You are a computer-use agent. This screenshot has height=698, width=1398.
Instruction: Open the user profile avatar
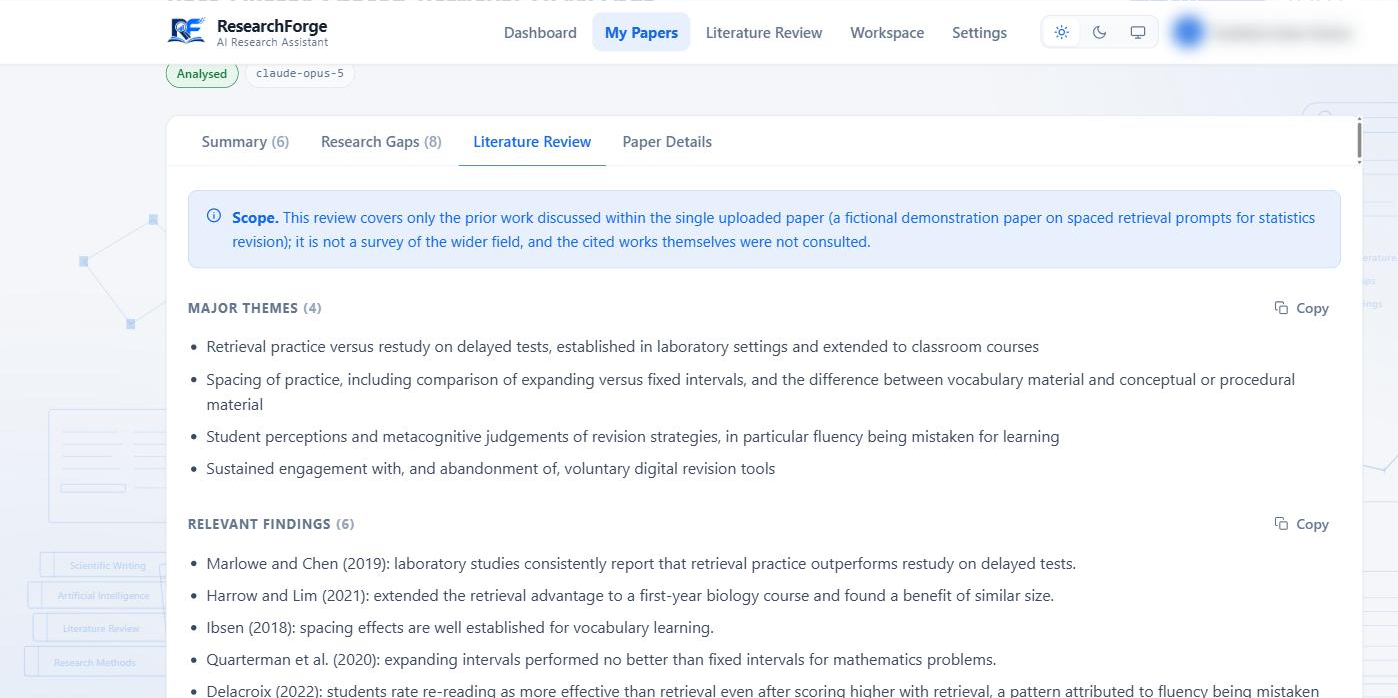point(1188,32)
